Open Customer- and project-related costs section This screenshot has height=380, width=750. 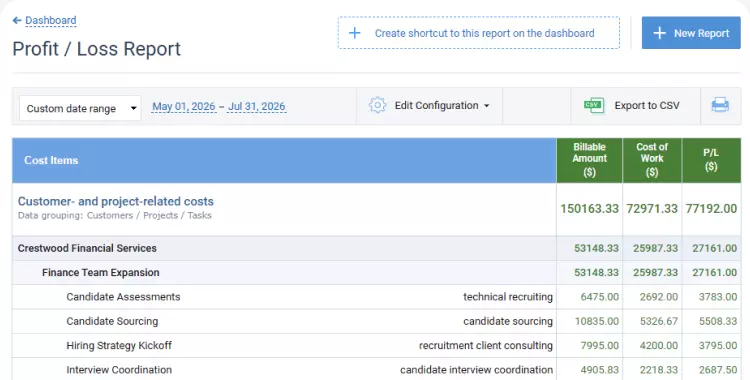click(116, 201)
